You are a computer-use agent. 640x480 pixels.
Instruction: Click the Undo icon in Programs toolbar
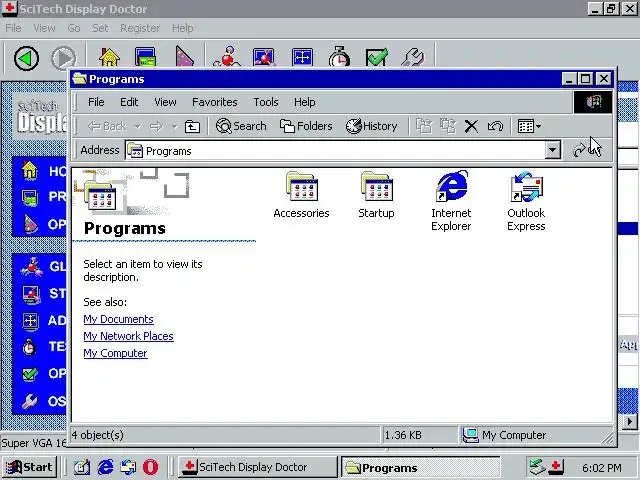point(495,127)
